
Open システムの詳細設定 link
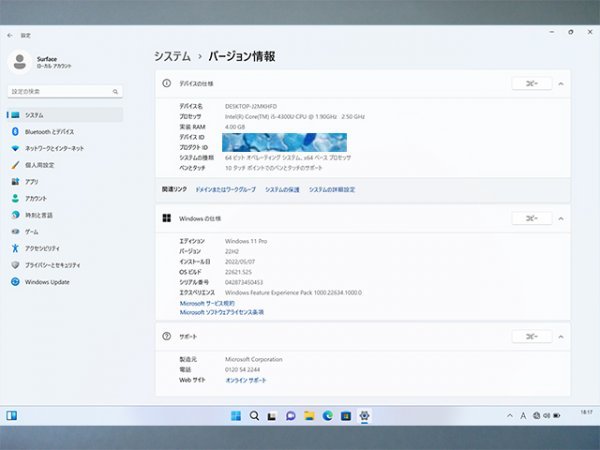click(x=332, y=189)
